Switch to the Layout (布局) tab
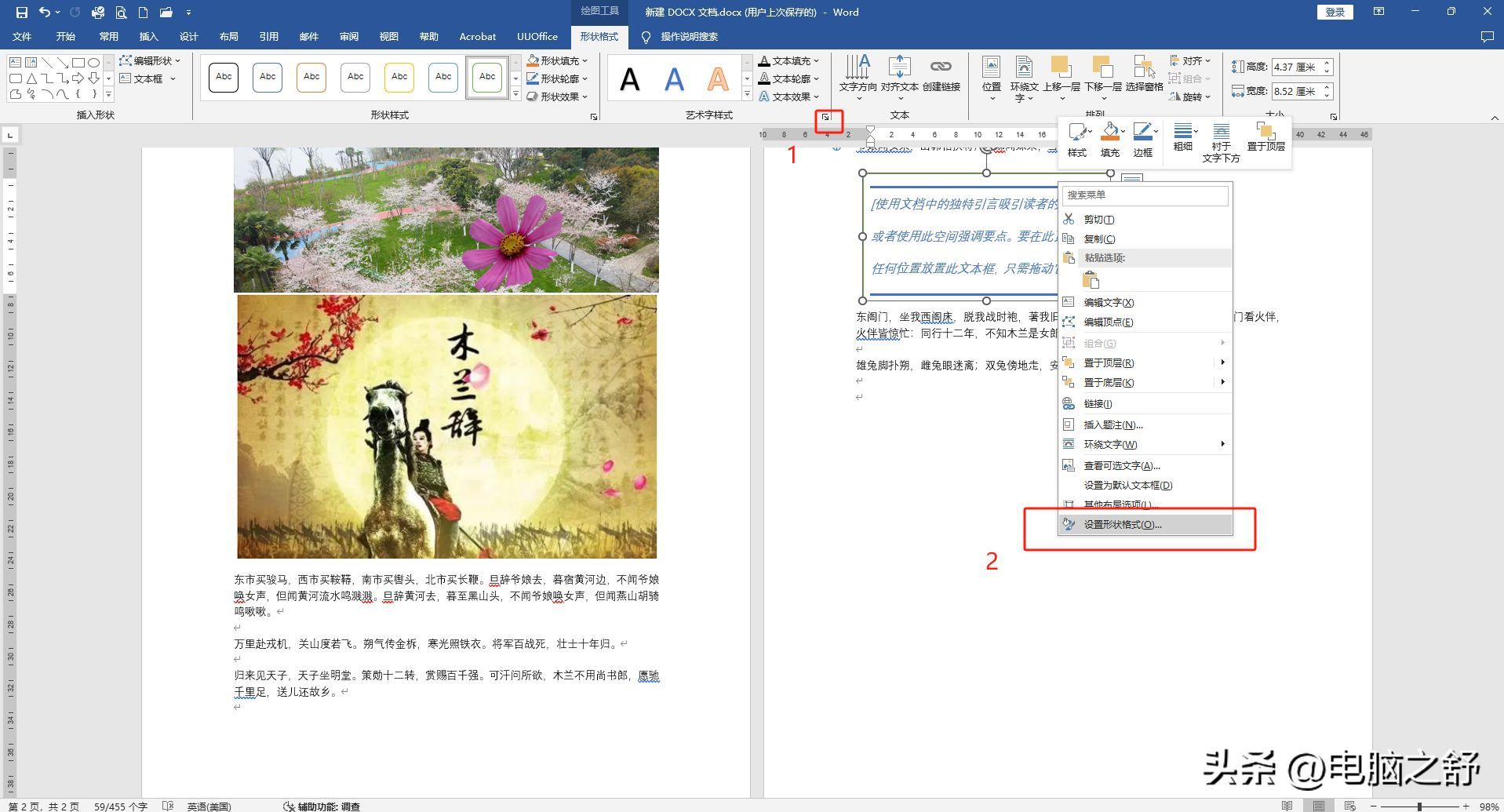Image resolution: width=1504 pixels, height=812 pixels. coord(228,37)
